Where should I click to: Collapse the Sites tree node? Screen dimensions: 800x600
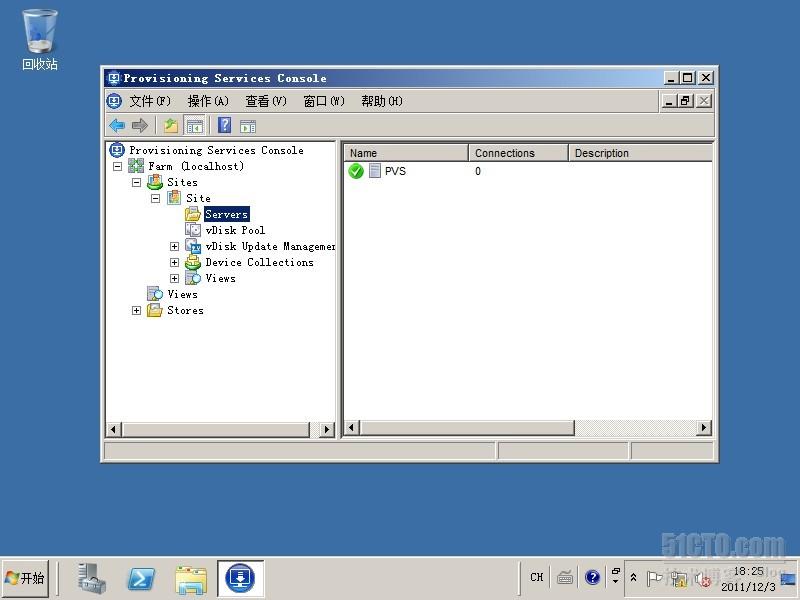(x=136, y=182)
